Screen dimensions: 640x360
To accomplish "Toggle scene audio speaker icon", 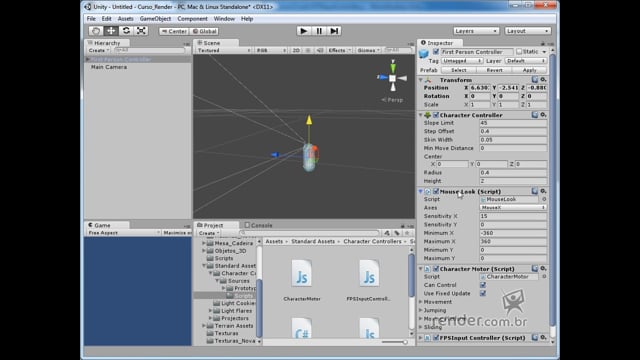I will (320, 50).
